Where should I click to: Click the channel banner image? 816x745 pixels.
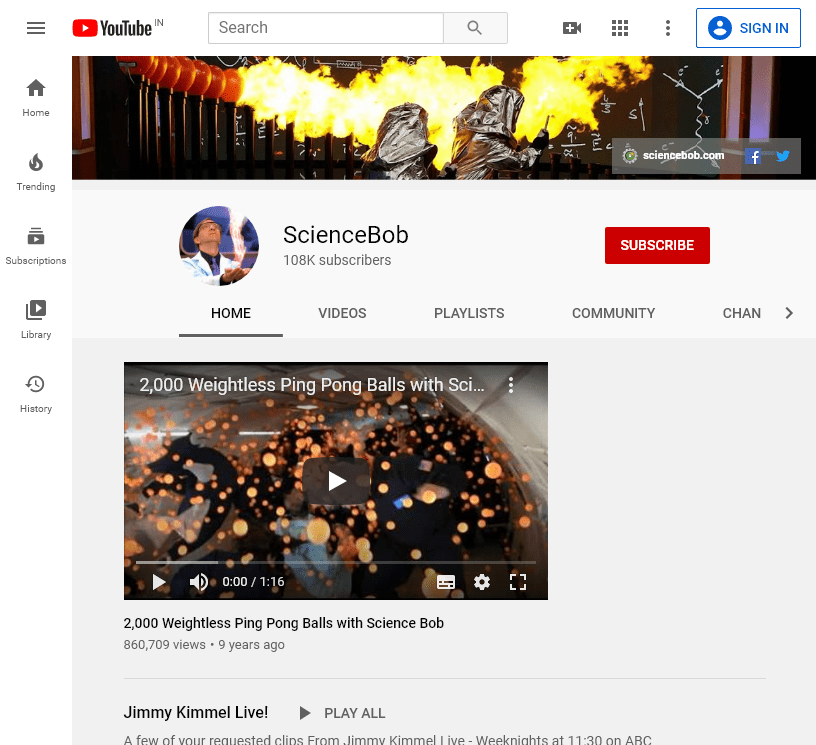pyautogui.click(x=444, y=118)
